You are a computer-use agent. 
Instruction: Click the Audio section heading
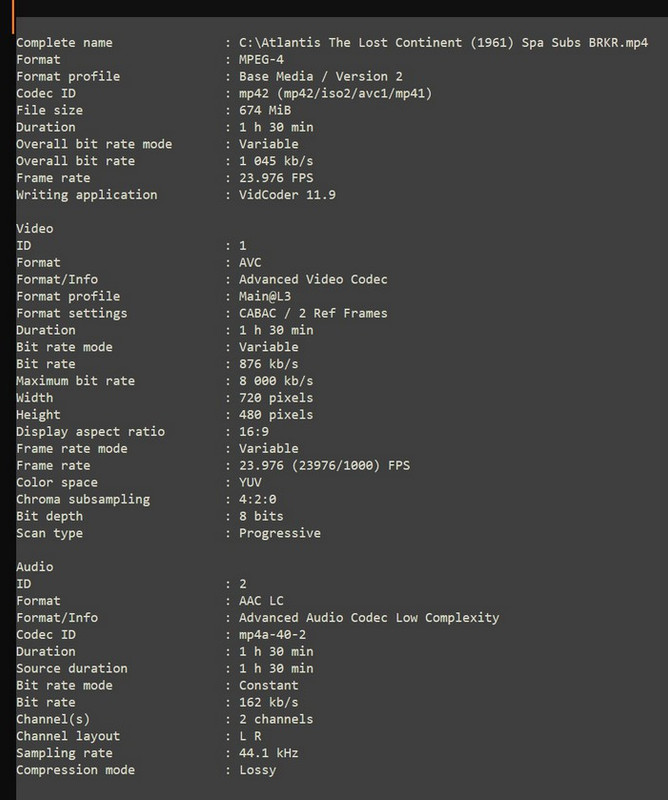34,566
